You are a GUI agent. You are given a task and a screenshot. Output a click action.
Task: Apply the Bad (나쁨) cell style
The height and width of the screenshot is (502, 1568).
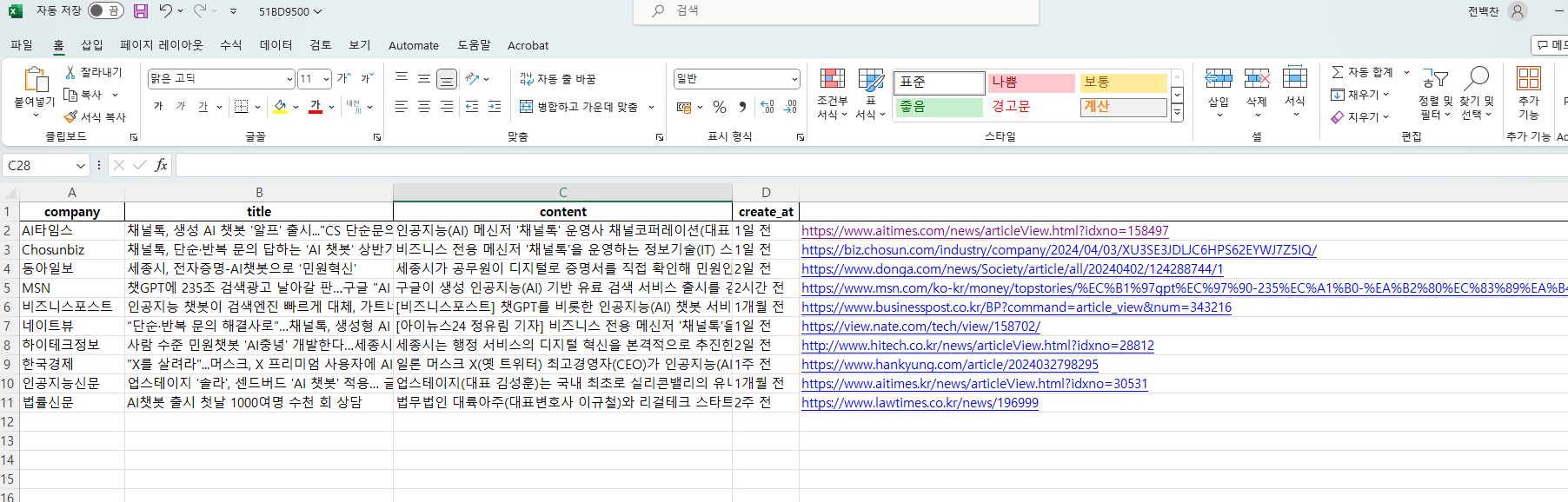[x=1031, y=83]
